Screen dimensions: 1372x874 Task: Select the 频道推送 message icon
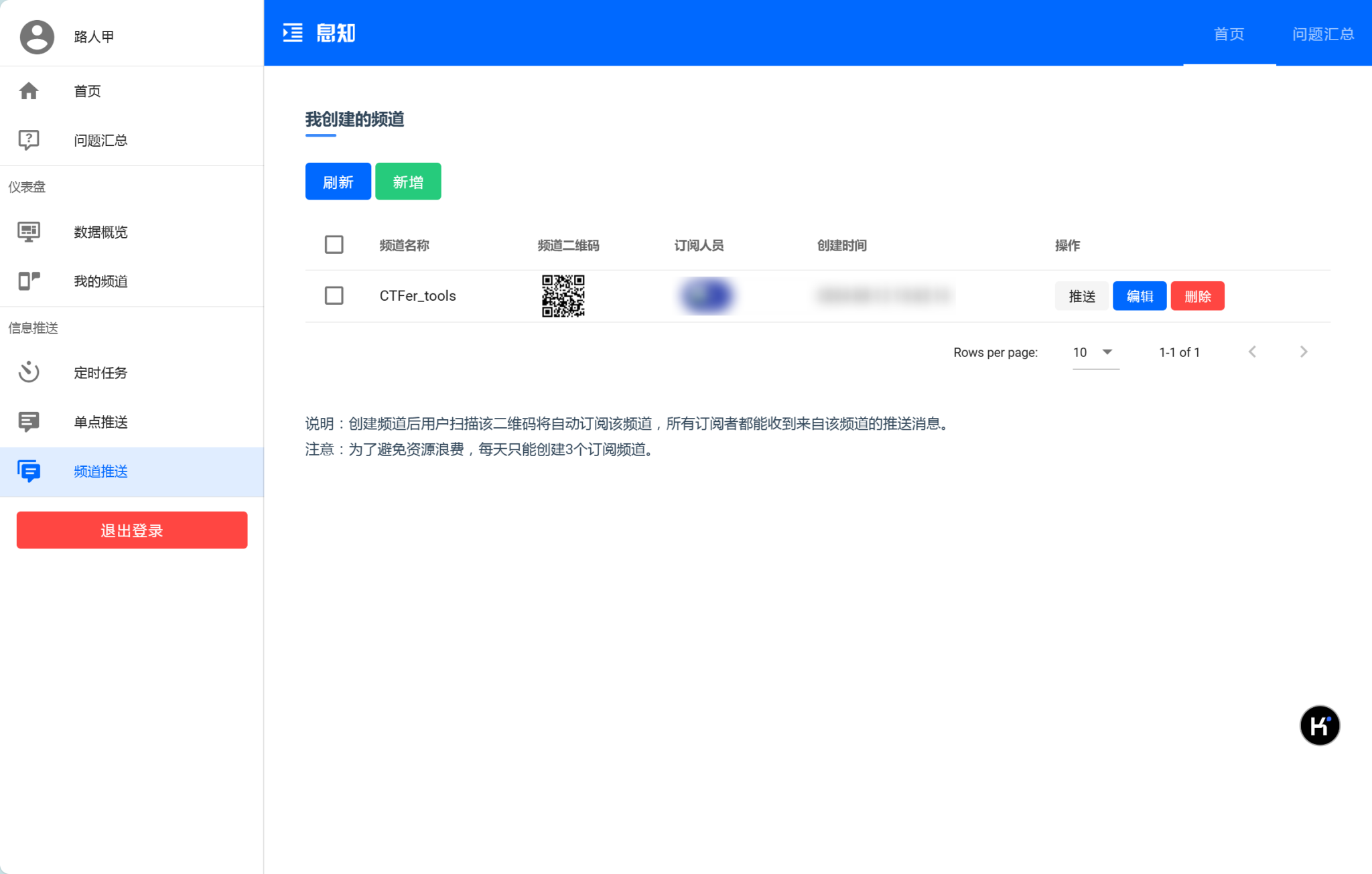[29, 471]
